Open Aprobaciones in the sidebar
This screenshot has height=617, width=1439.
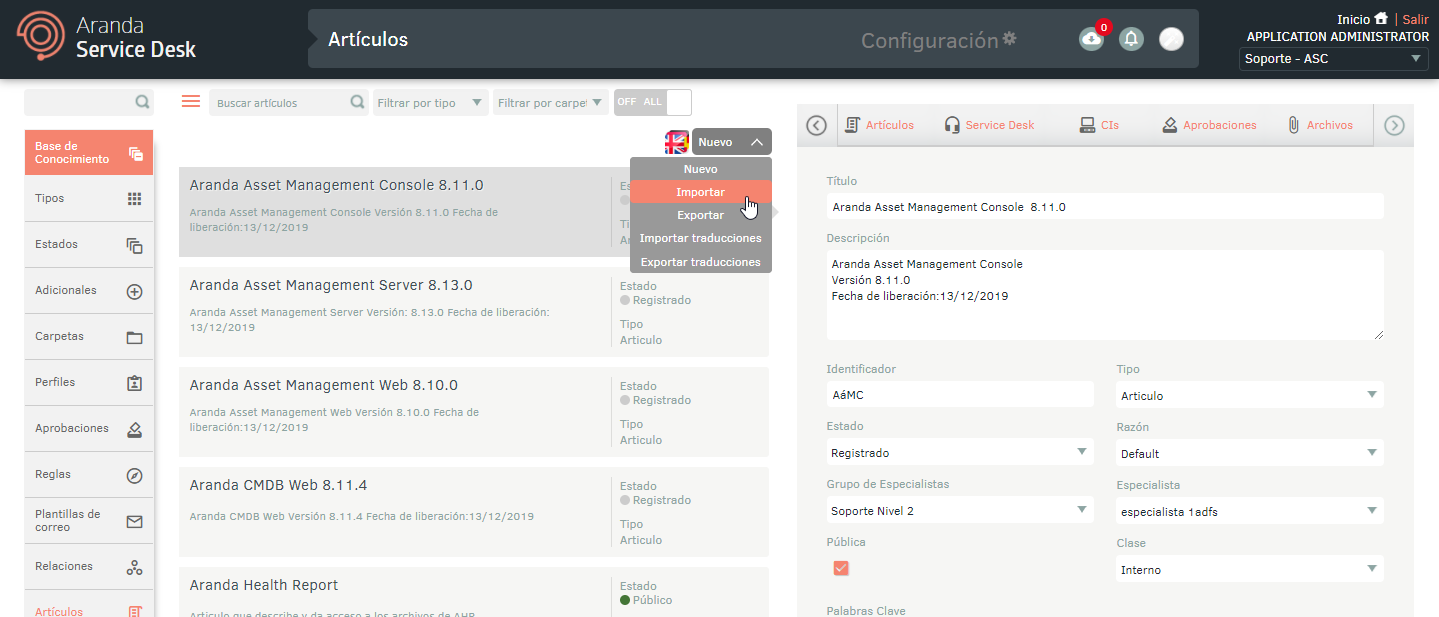(x=89, y=429)
